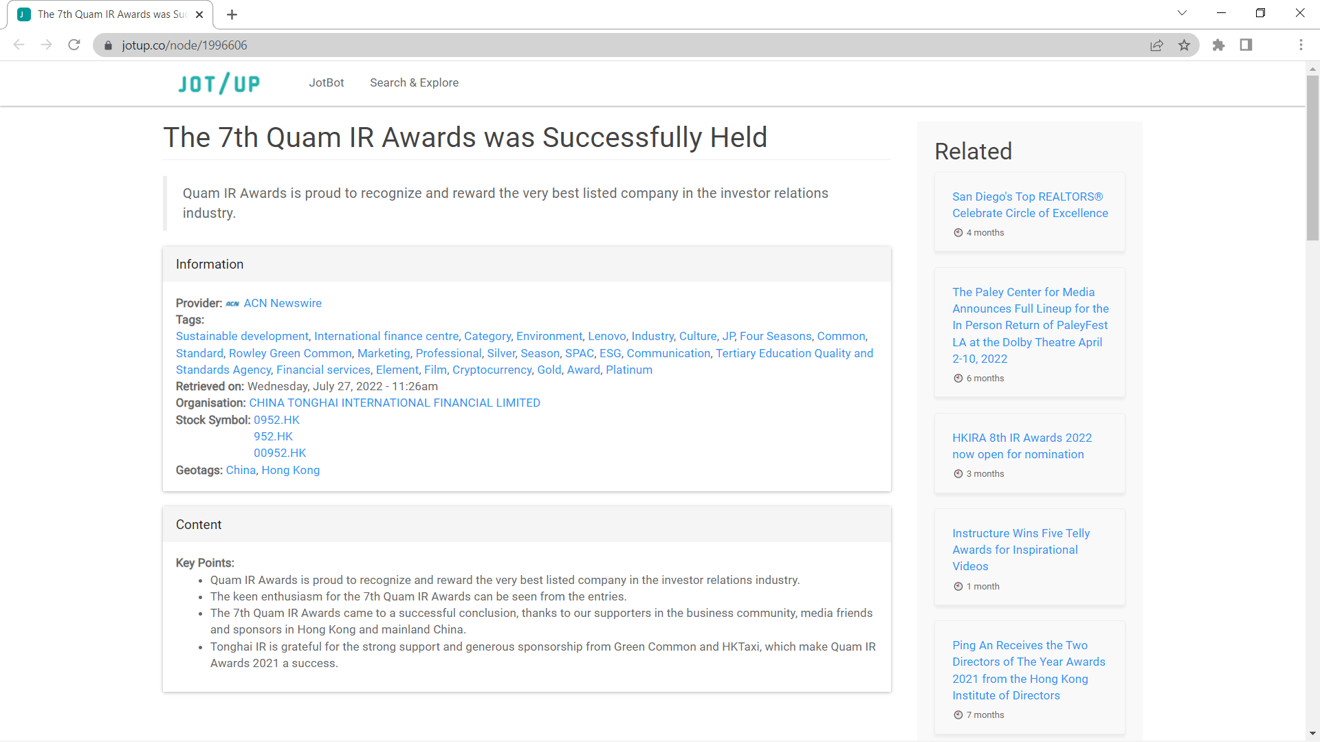
Task: Click scrollbar down arrow
Action: [x=1312, y=734]
